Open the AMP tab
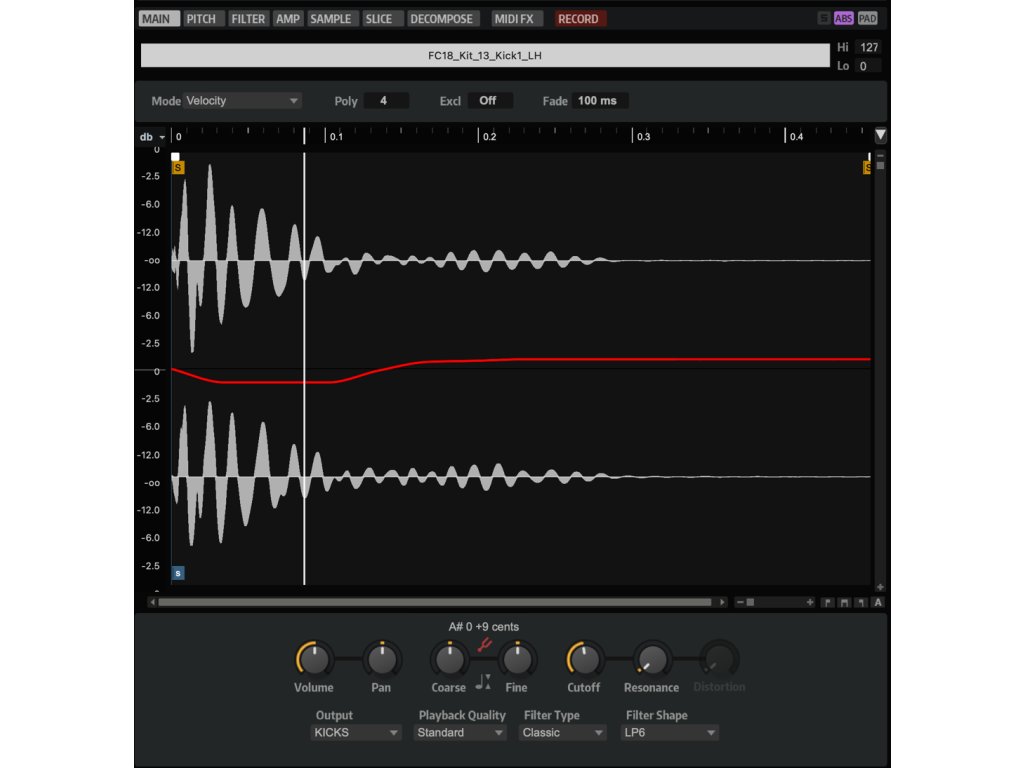The height and width of the screenshot is (768, 1024). pyautogui.click(x=287, y=19)
